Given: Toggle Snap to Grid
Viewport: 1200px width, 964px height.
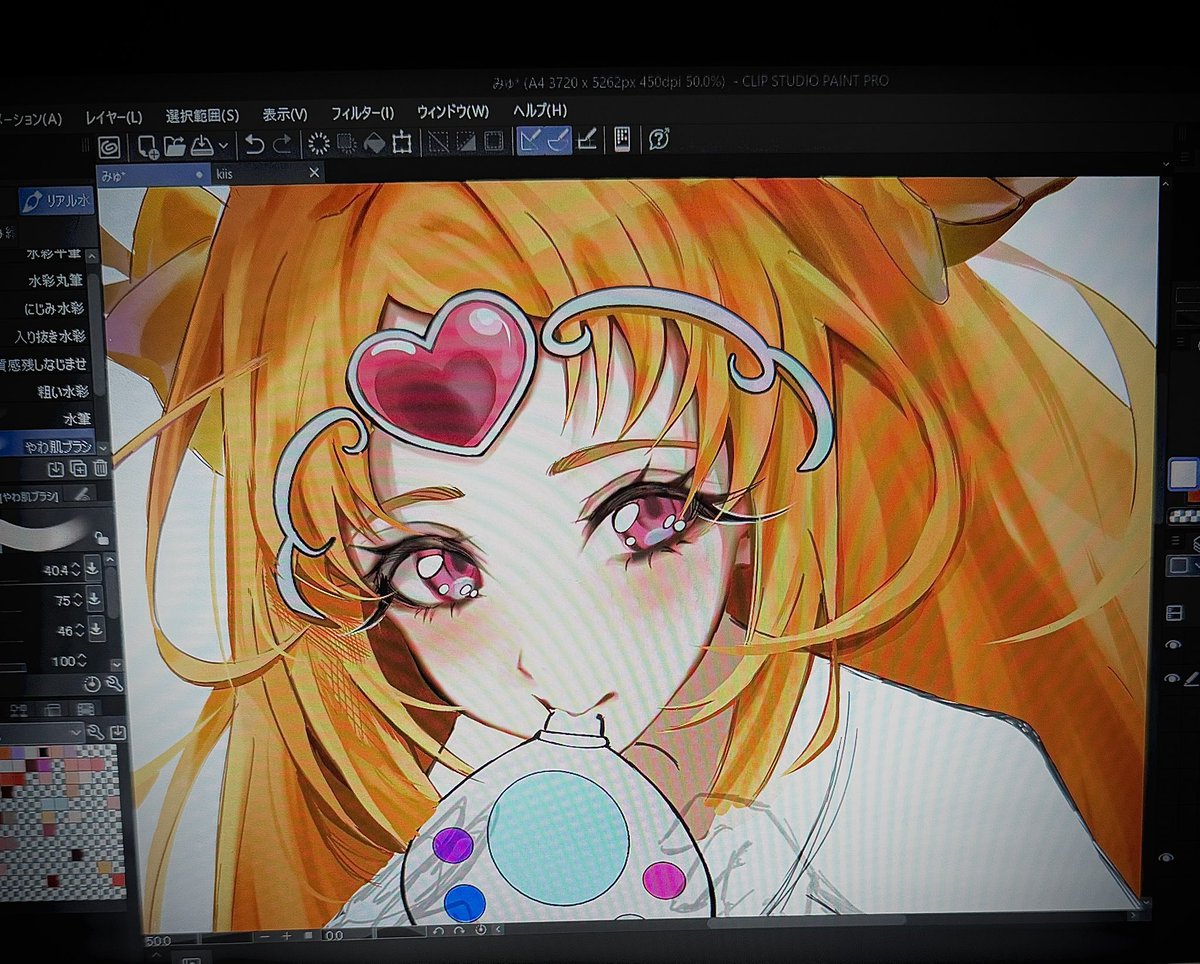Looking at the screenshot, I should coord(587,140).
